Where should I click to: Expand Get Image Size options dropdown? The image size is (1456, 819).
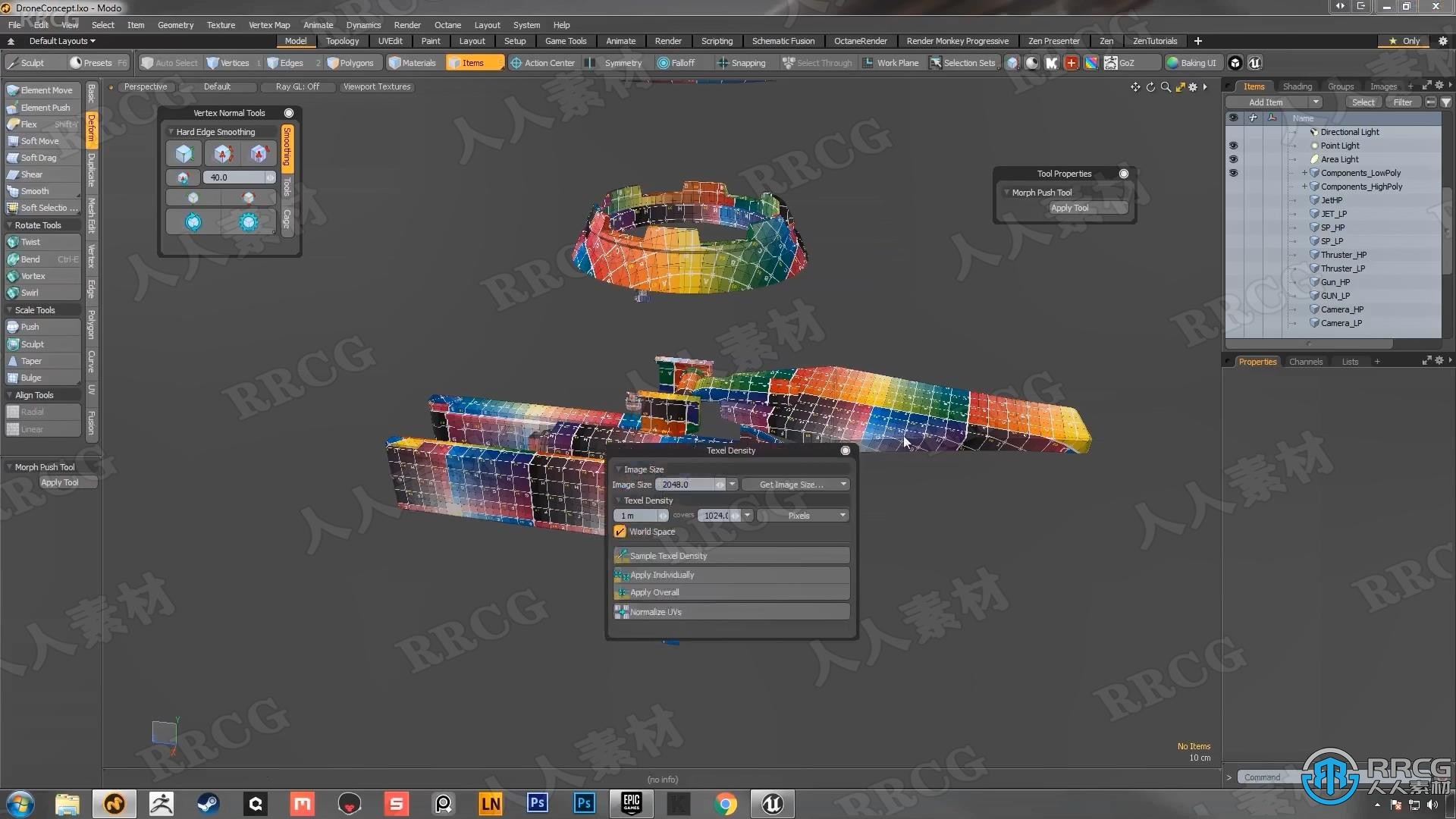pos(843,484)
